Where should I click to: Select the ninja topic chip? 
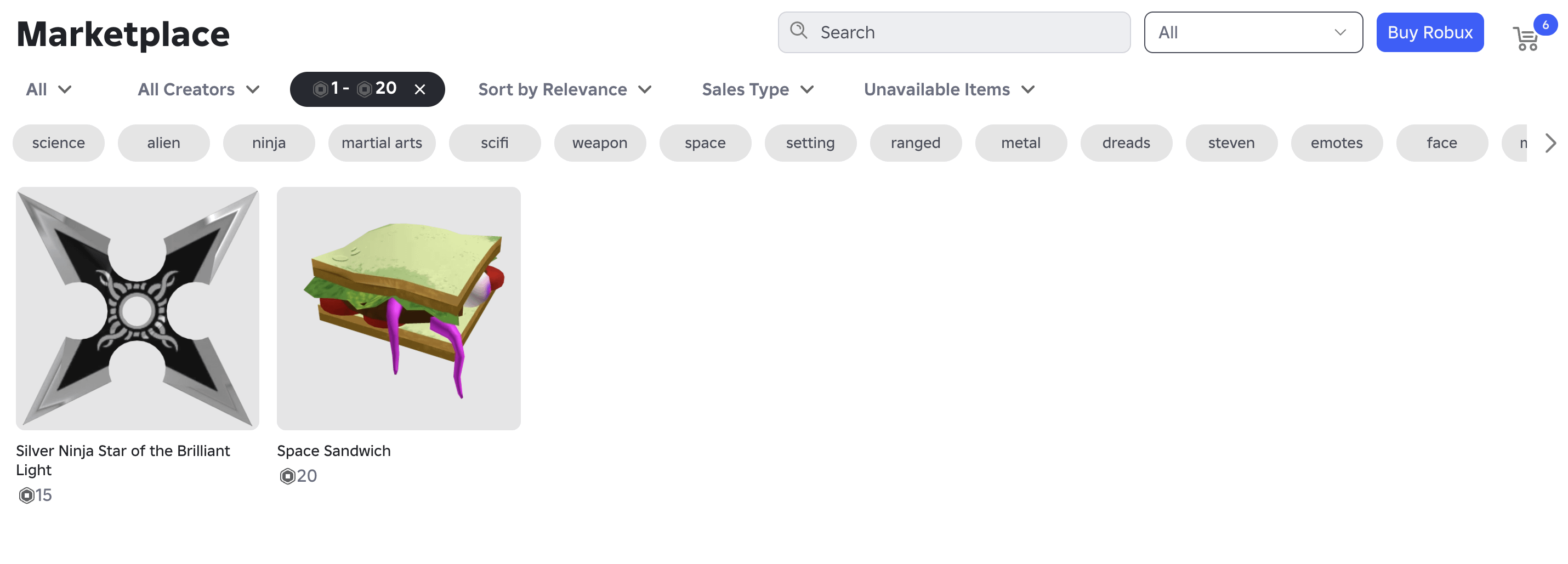point(269,143)
